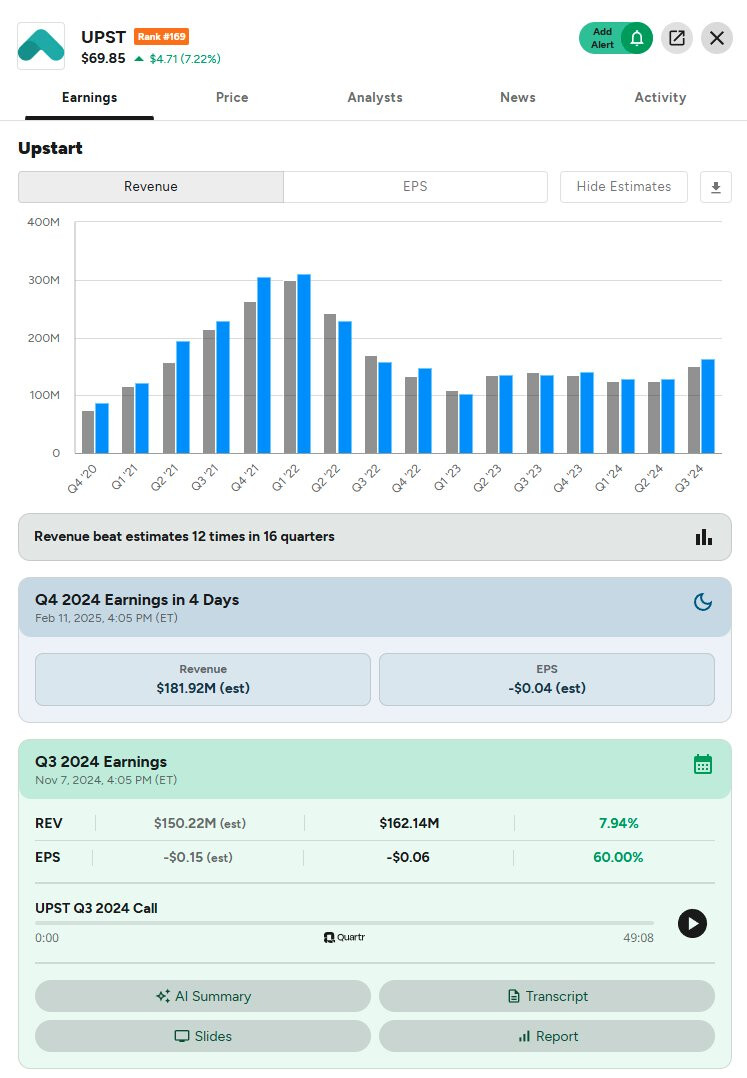Click the bar chart icon in beat-estimates banner
The height and width of the screenshot is (1078, 747).
(x=704, y=537)
